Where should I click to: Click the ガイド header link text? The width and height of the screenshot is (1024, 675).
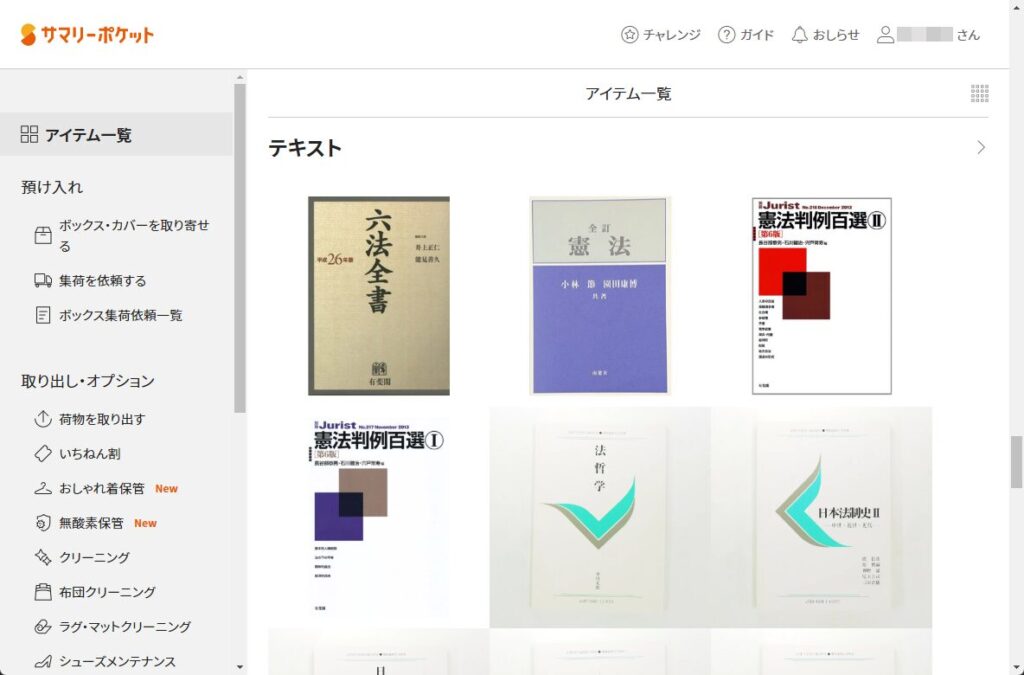[x=756, y=35]
